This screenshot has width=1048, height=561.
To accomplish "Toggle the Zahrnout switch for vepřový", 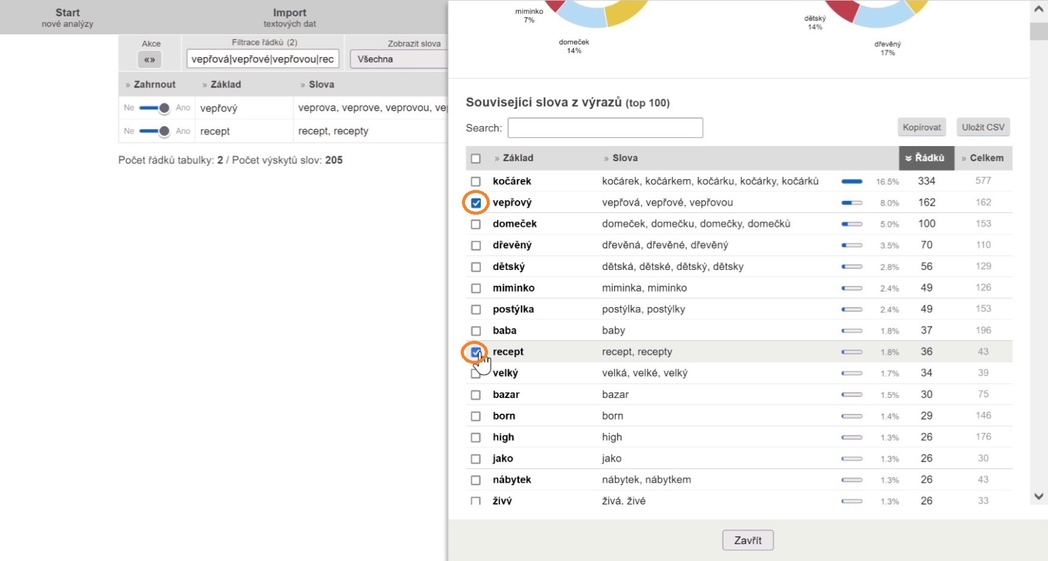I will 155,108.
